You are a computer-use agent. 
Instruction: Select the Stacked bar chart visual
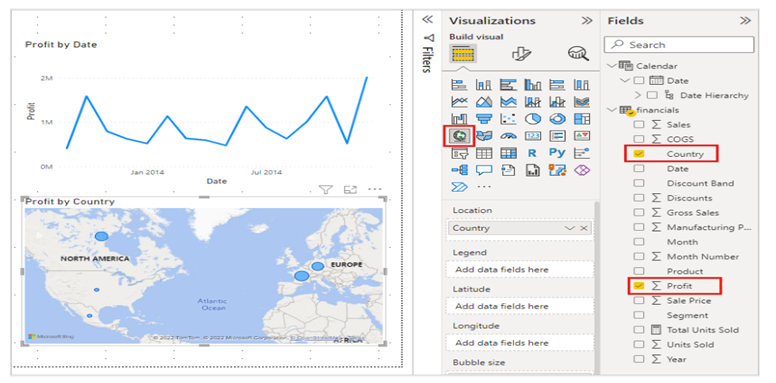point(459,85)
